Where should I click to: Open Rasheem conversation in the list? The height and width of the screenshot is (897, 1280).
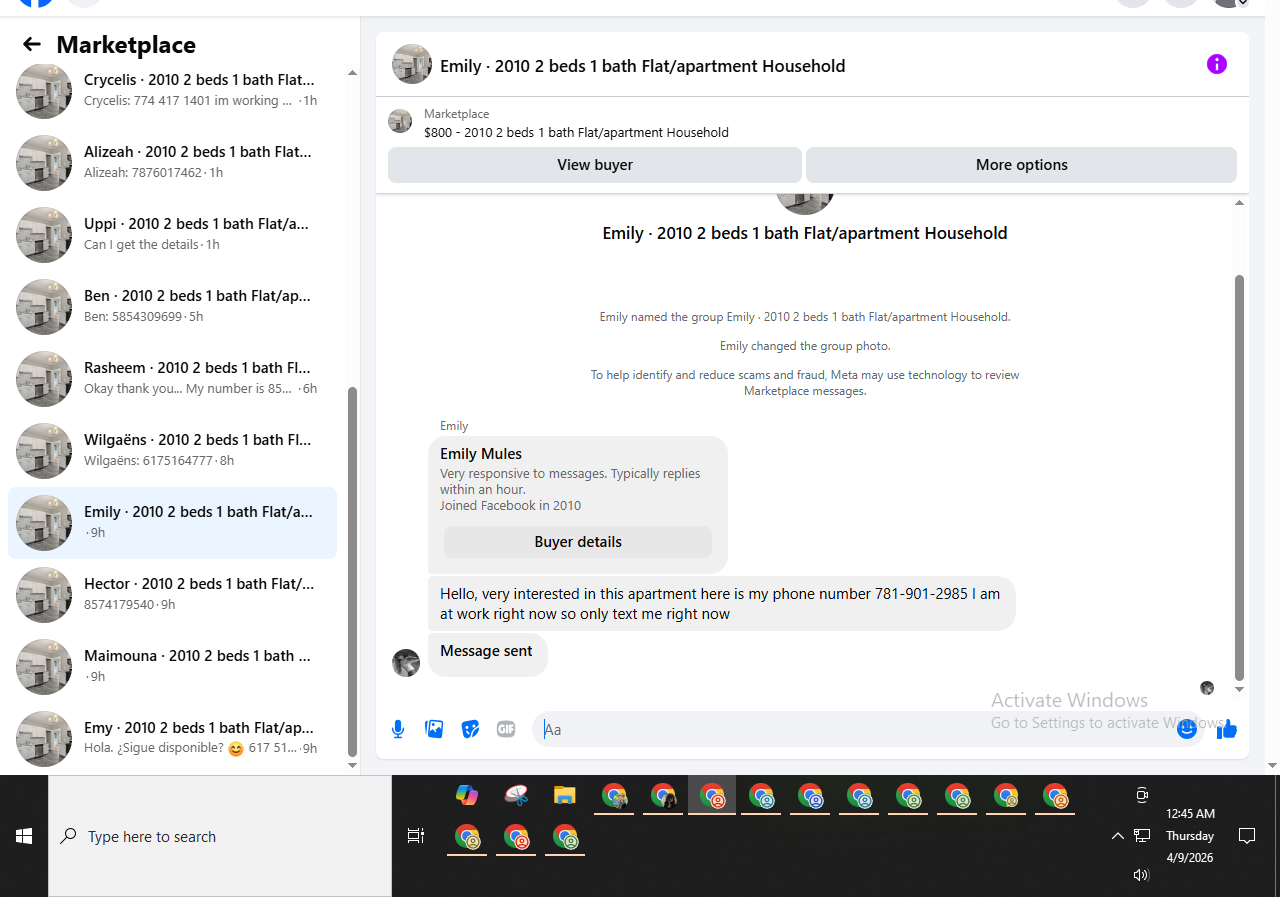[172, 378]
